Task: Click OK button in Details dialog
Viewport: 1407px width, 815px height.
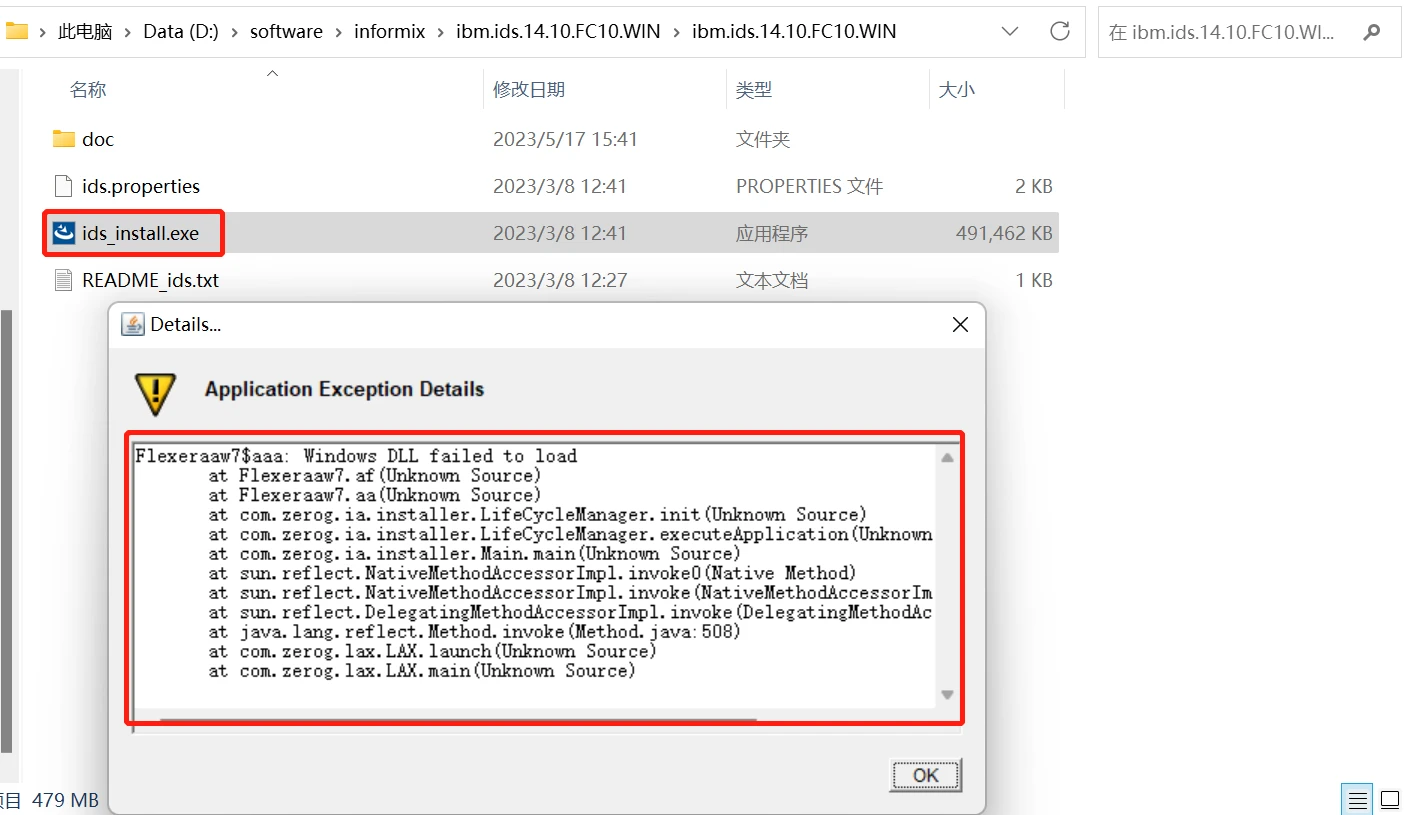Action: pos(926,775)
